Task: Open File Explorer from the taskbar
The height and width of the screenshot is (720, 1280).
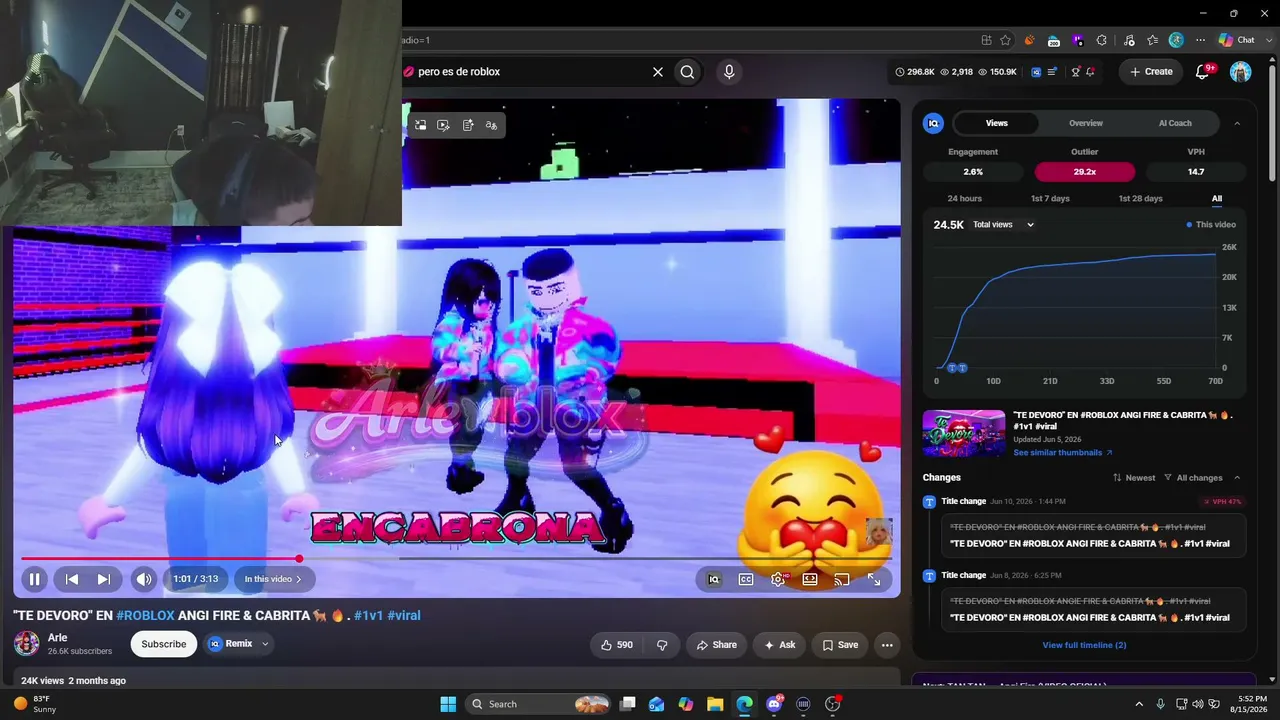Action: click(x=715, y=704)
